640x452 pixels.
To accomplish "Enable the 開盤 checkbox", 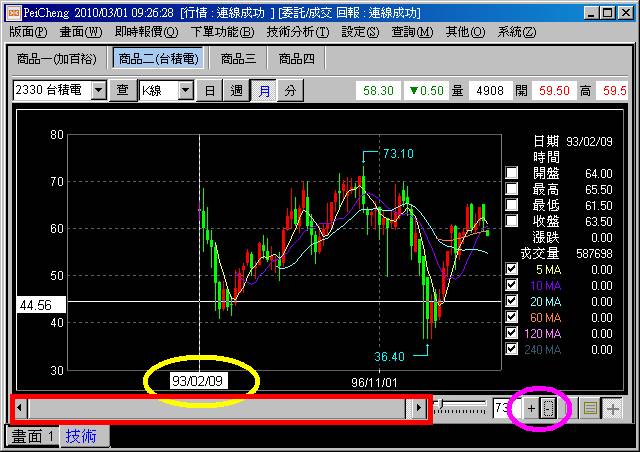I will point(512,173).
